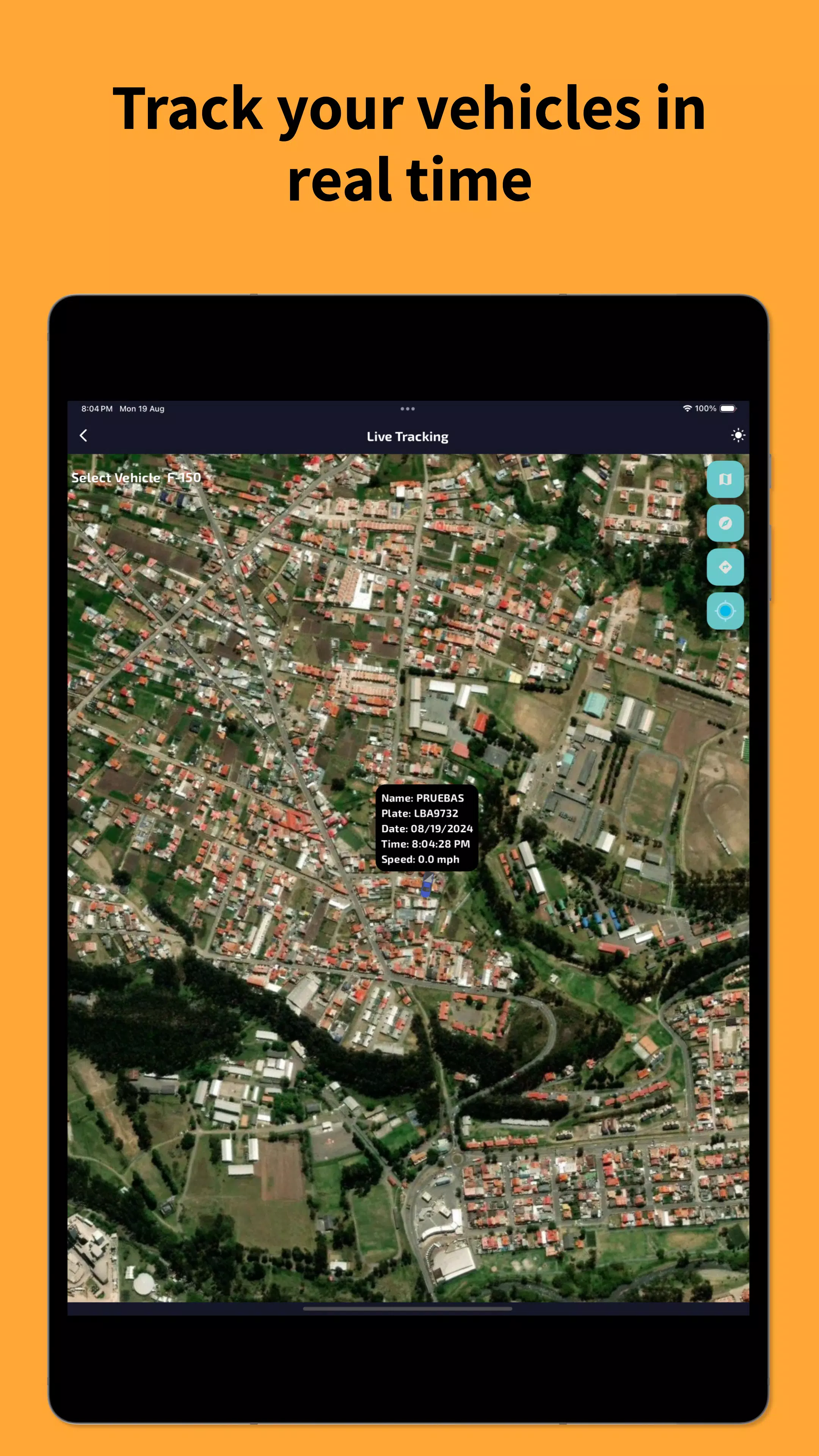Tap the Live Tracking title
This screenshot has height=1456, width=819.
coord(408,436)
